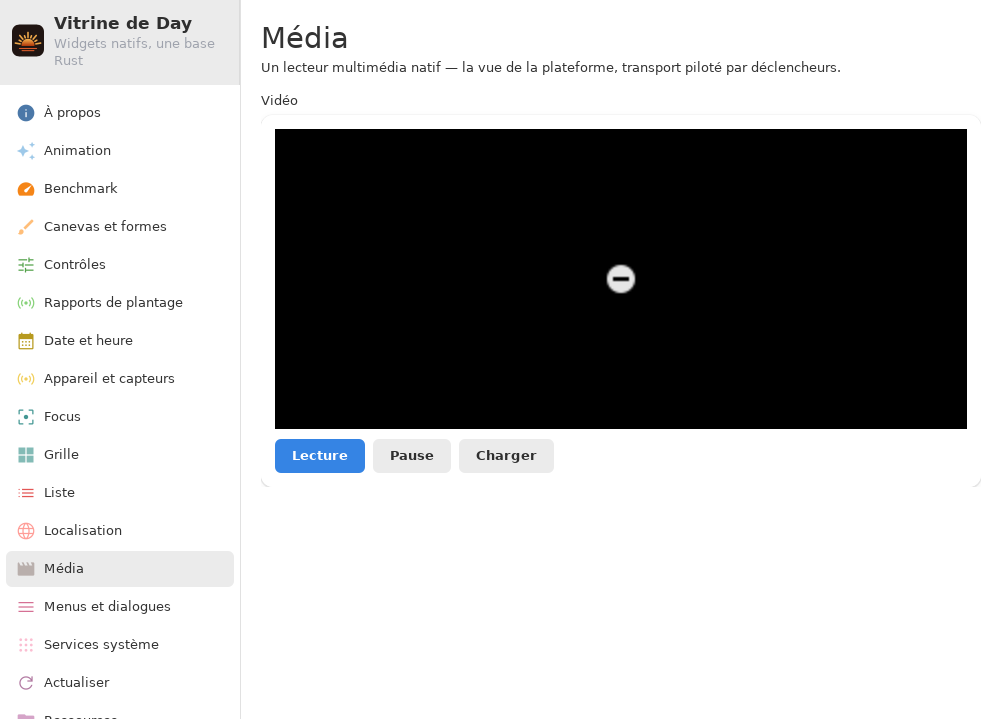The image size is (981, 719).
Task: Select the Animation sparkles icon
Action: click(26, 151)
